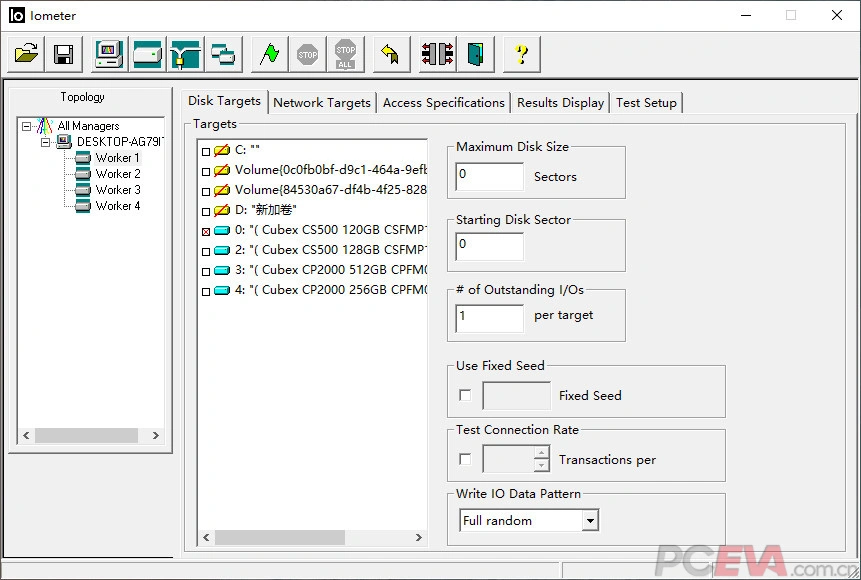The height and width of the screenshot is (580, 861).
Task: Select the D: "新加卷" drive text
Action: click(x=266, y=210)
